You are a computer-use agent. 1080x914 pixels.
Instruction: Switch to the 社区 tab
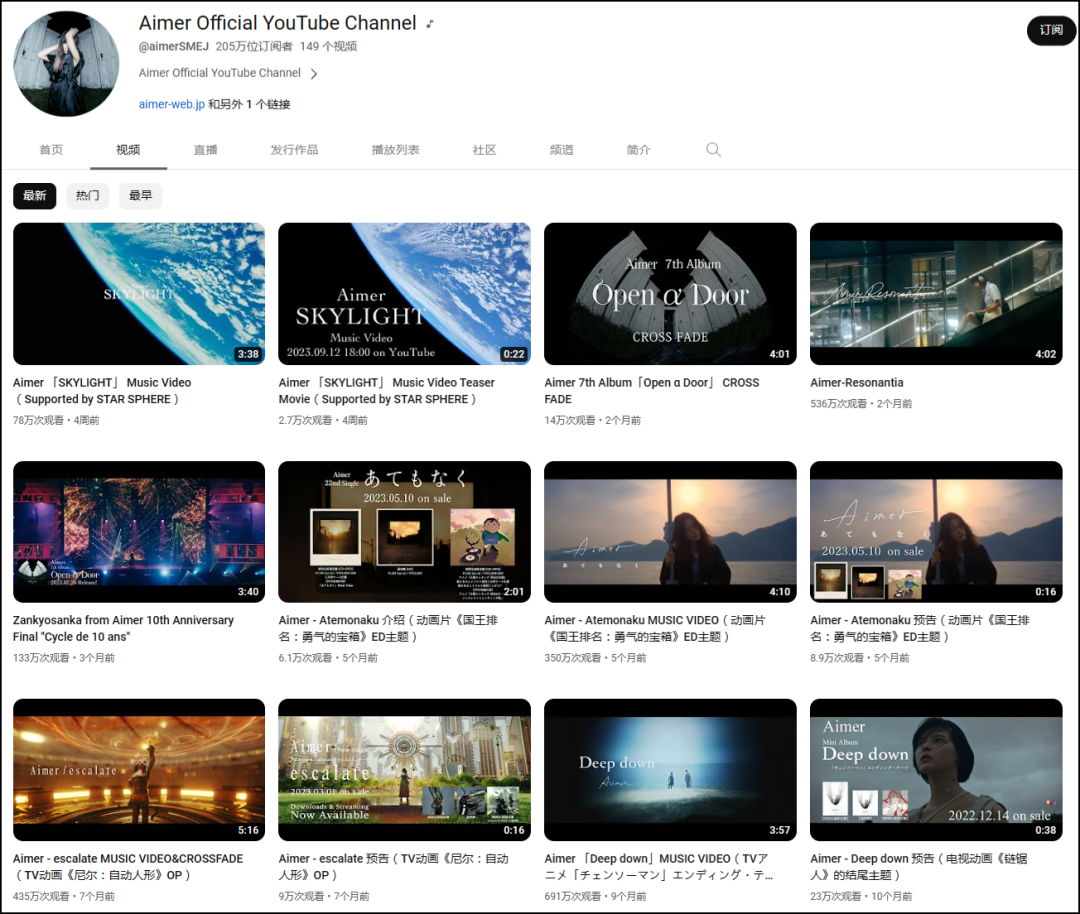[484, 149]
